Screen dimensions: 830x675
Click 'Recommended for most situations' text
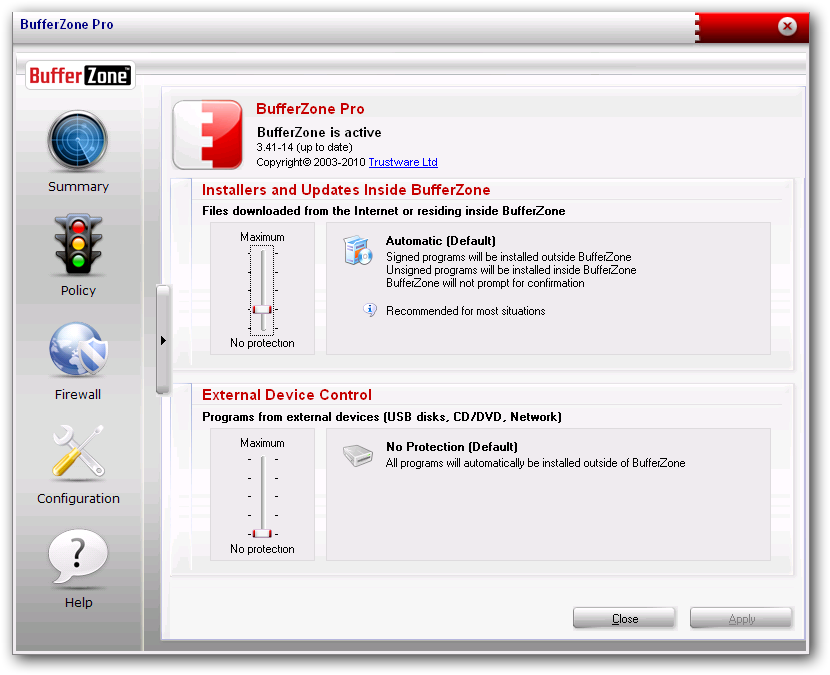pyautogui.click(x=465, y=311)
